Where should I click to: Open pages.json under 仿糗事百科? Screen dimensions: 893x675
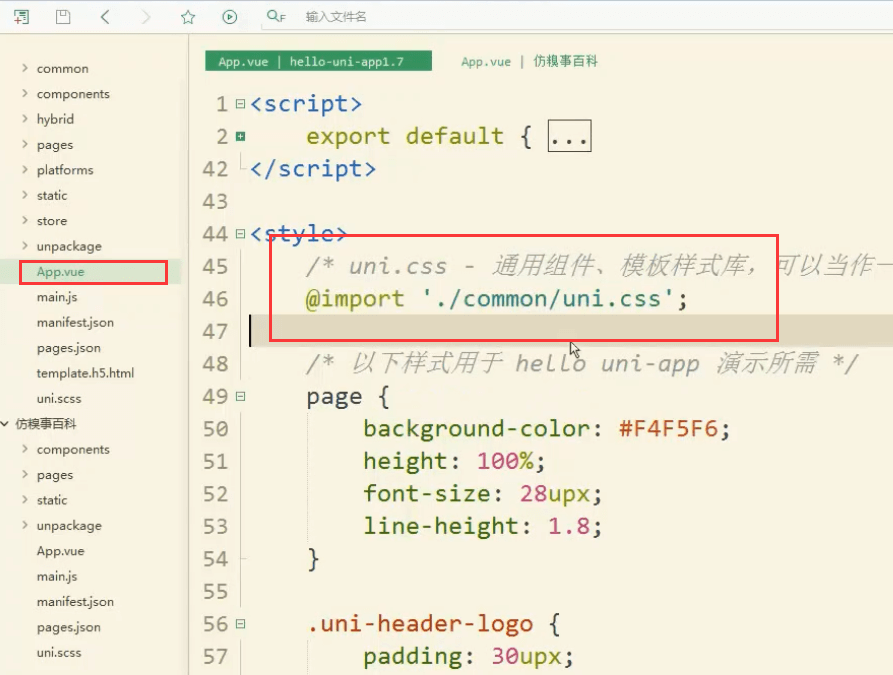[69, 627]
